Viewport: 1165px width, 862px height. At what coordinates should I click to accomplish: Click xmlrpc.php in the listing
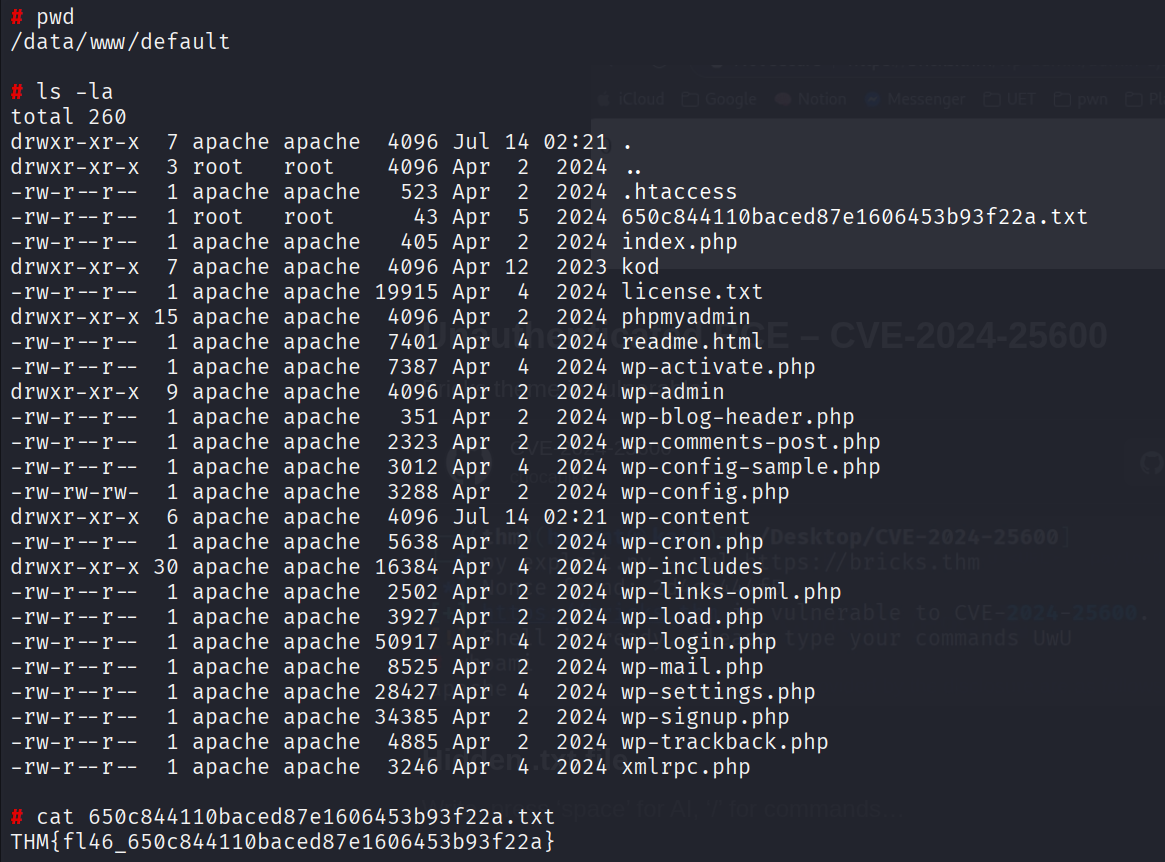coord(685,767)
